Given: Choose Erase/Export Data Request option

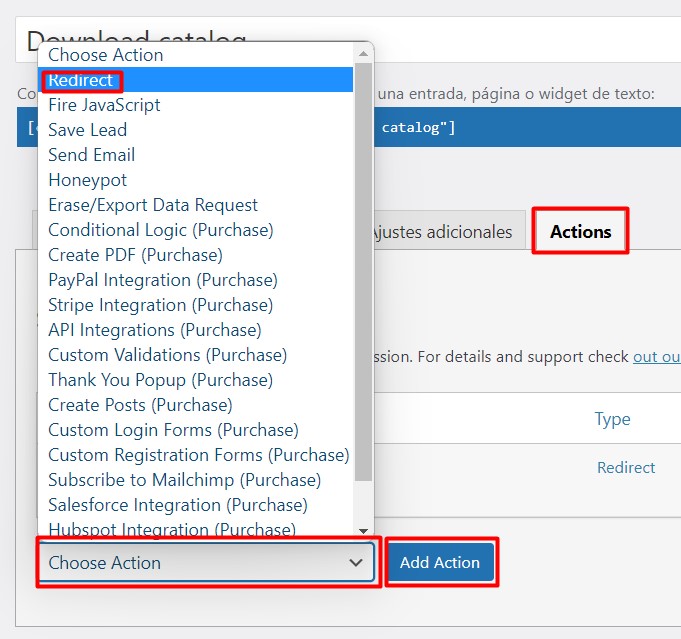Looking at the screenshot, I should (x=153, y=205).
